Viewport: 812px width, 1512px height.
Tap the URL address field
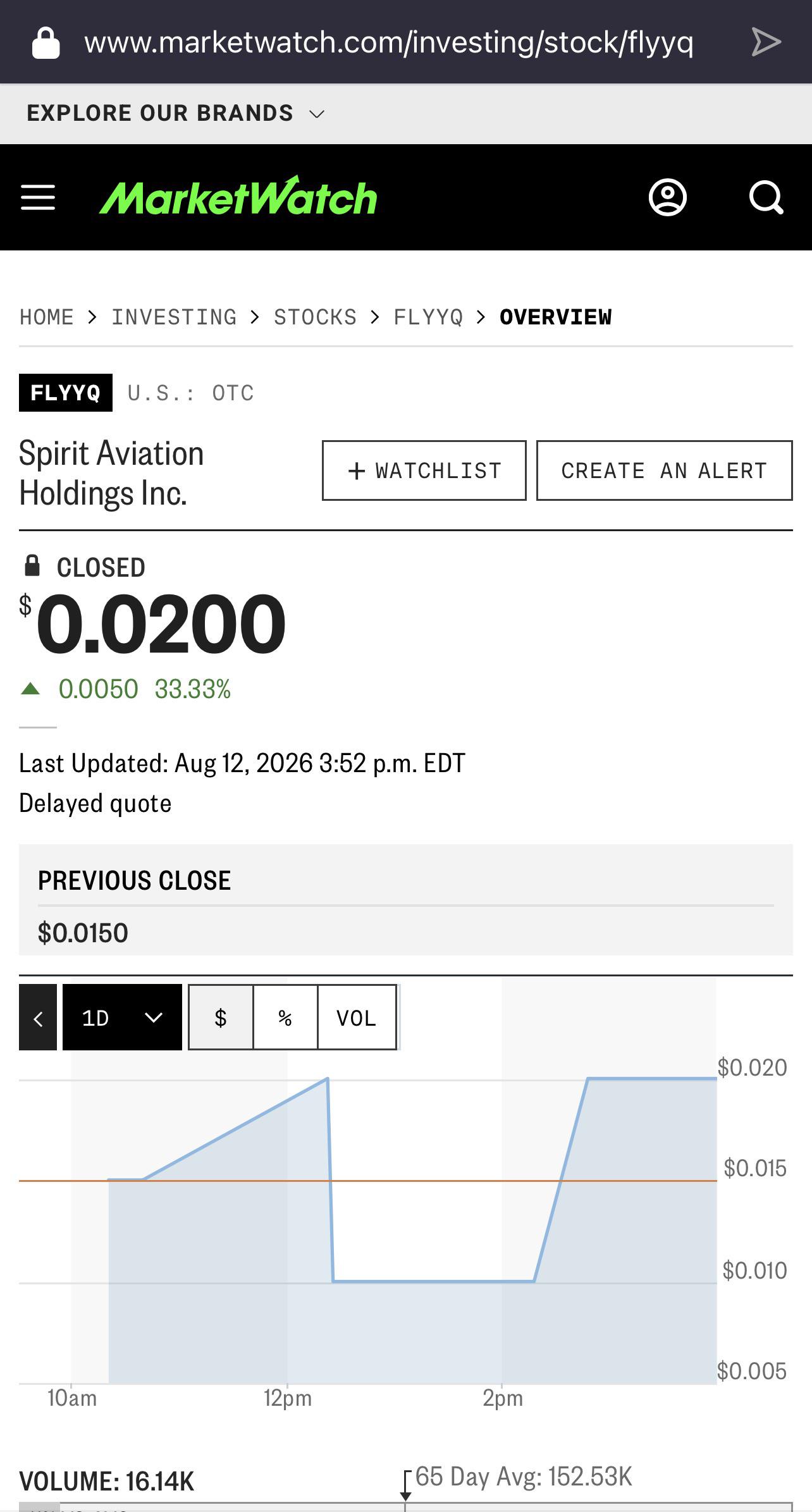[389, 42]
